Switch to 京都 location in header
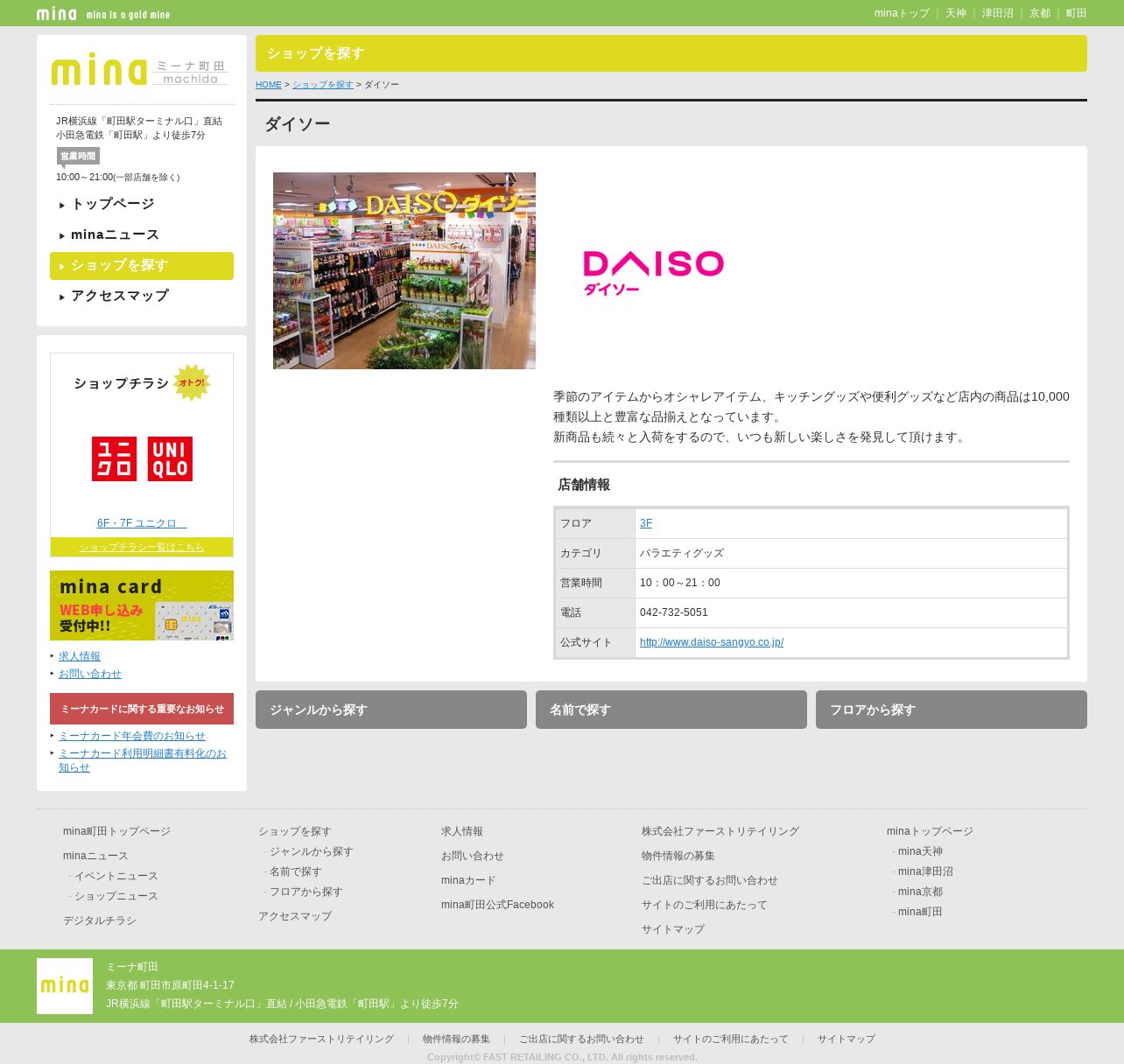The height and width of the screenshot is (1064, 1124). [1040, 13]
